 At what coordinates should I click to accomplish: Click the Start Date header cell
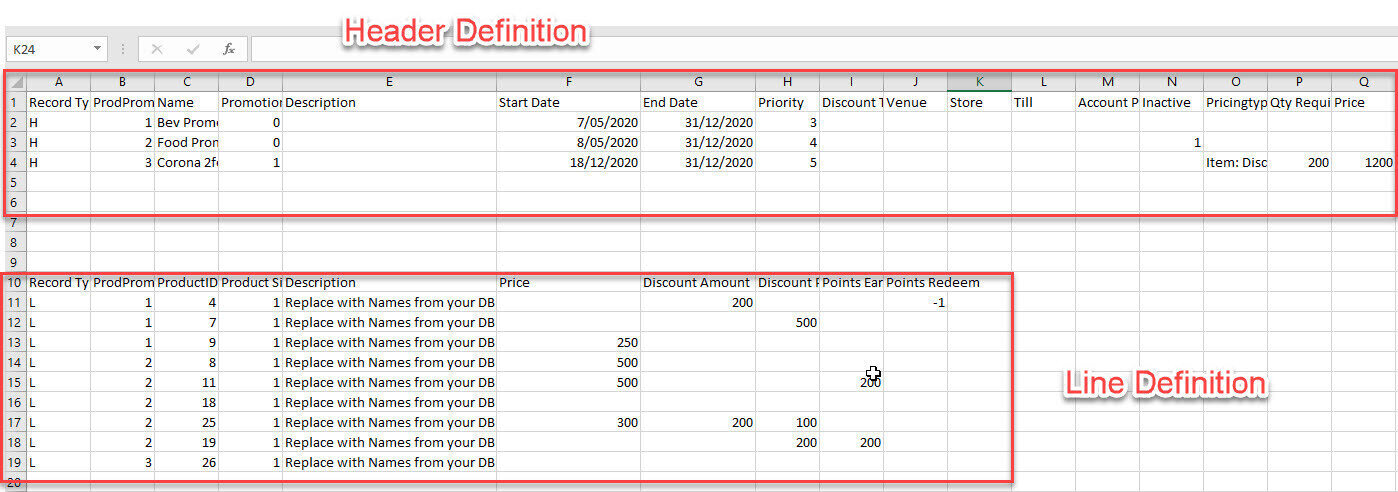pos(568,102)
